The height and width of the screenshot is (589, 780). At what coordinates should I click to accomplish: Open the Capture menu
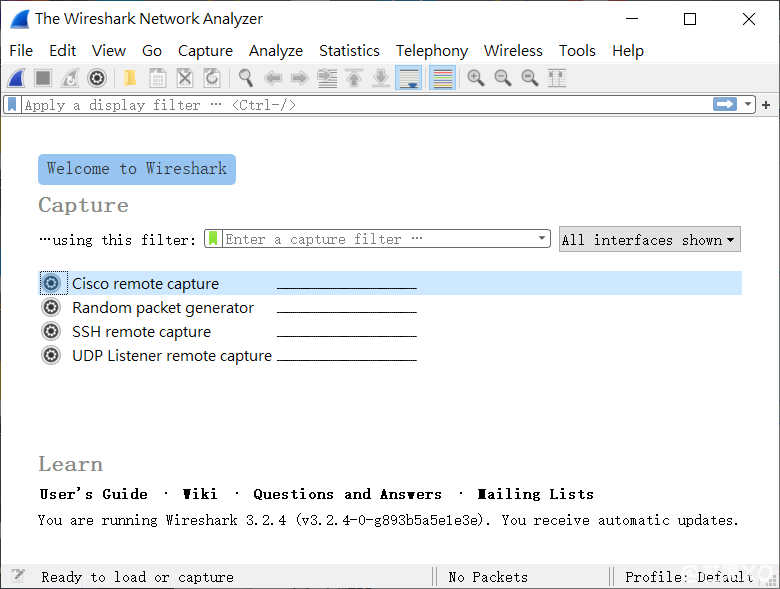pyautogui.click(x=205, y=51)
